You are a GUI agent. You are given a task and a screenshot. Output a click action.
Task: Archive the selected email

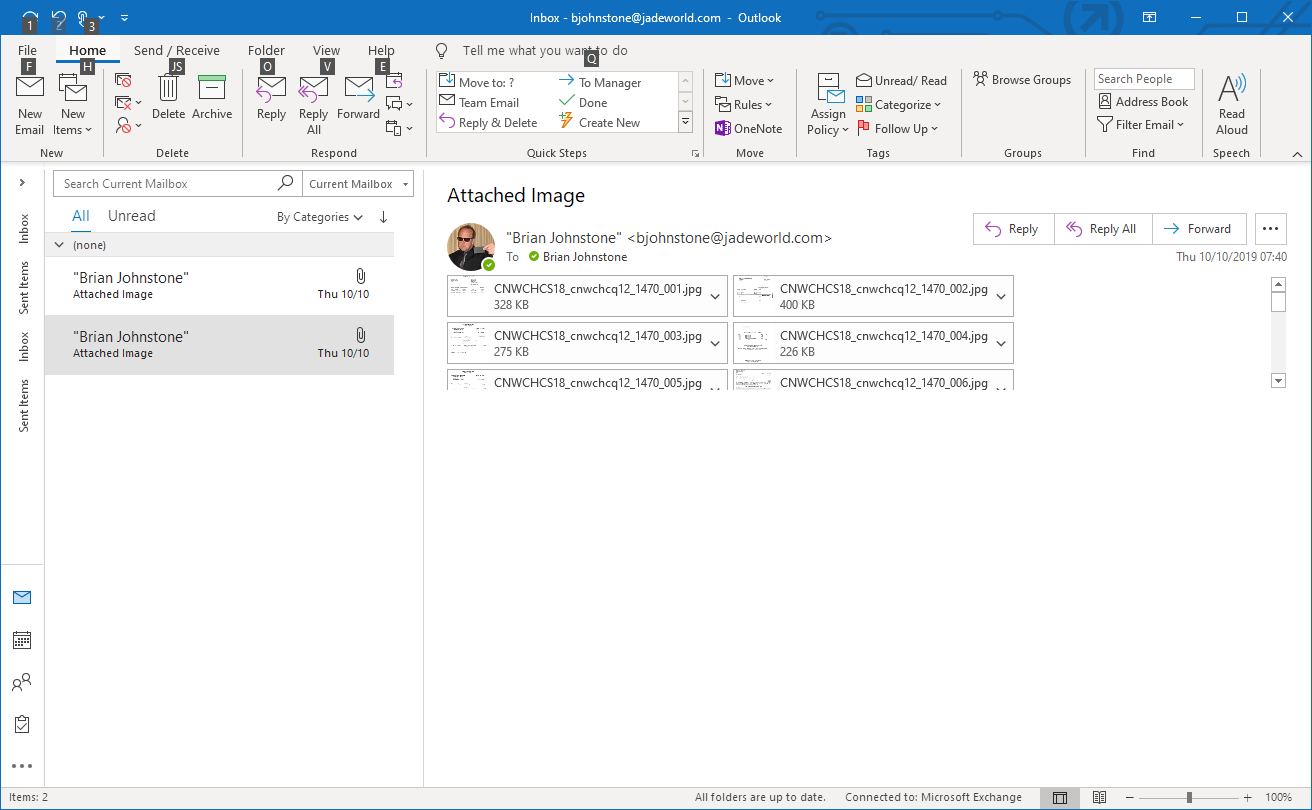[x=212, y=98]
